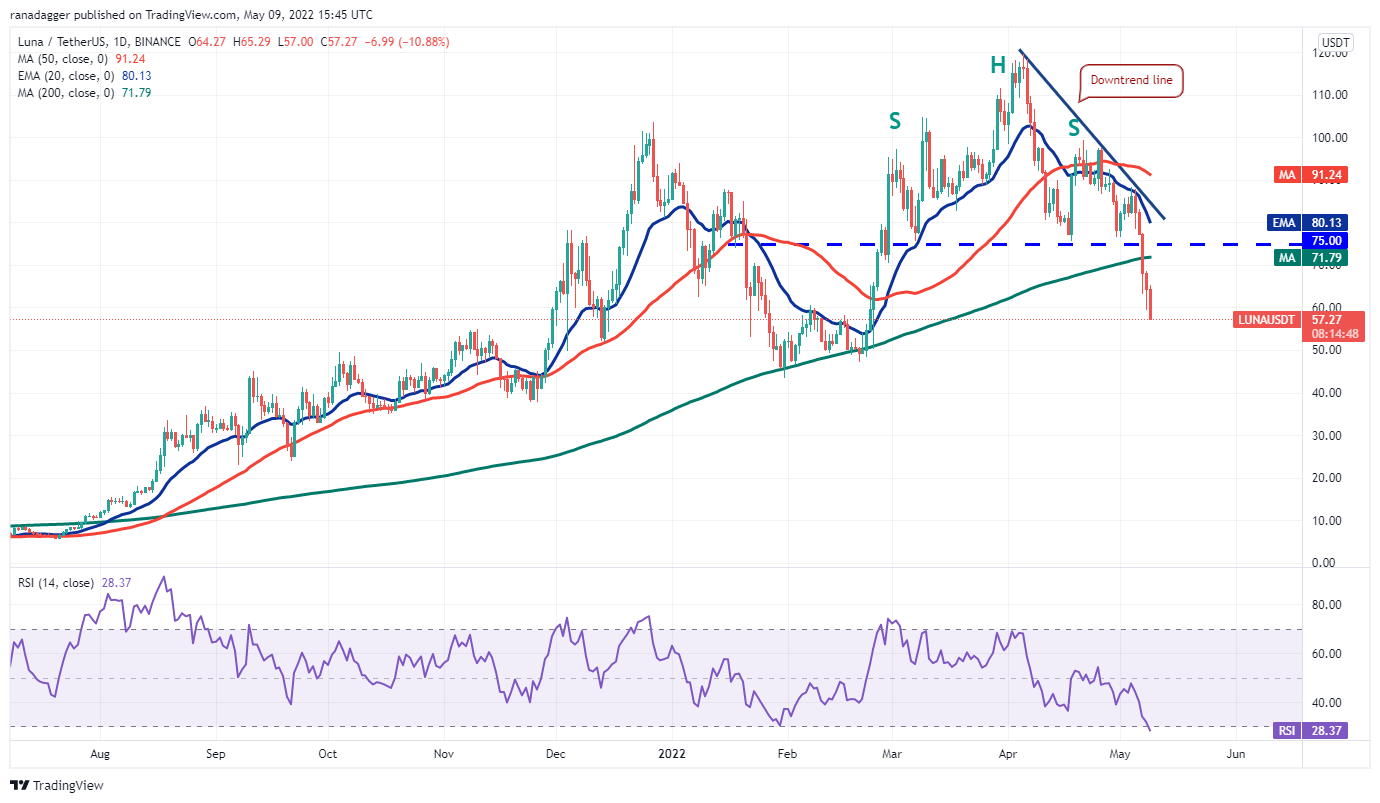Viewport: 1380px width, 803px height.
Task: Click the TradingView logo at bottom left
Action: (x=57, y=785)
